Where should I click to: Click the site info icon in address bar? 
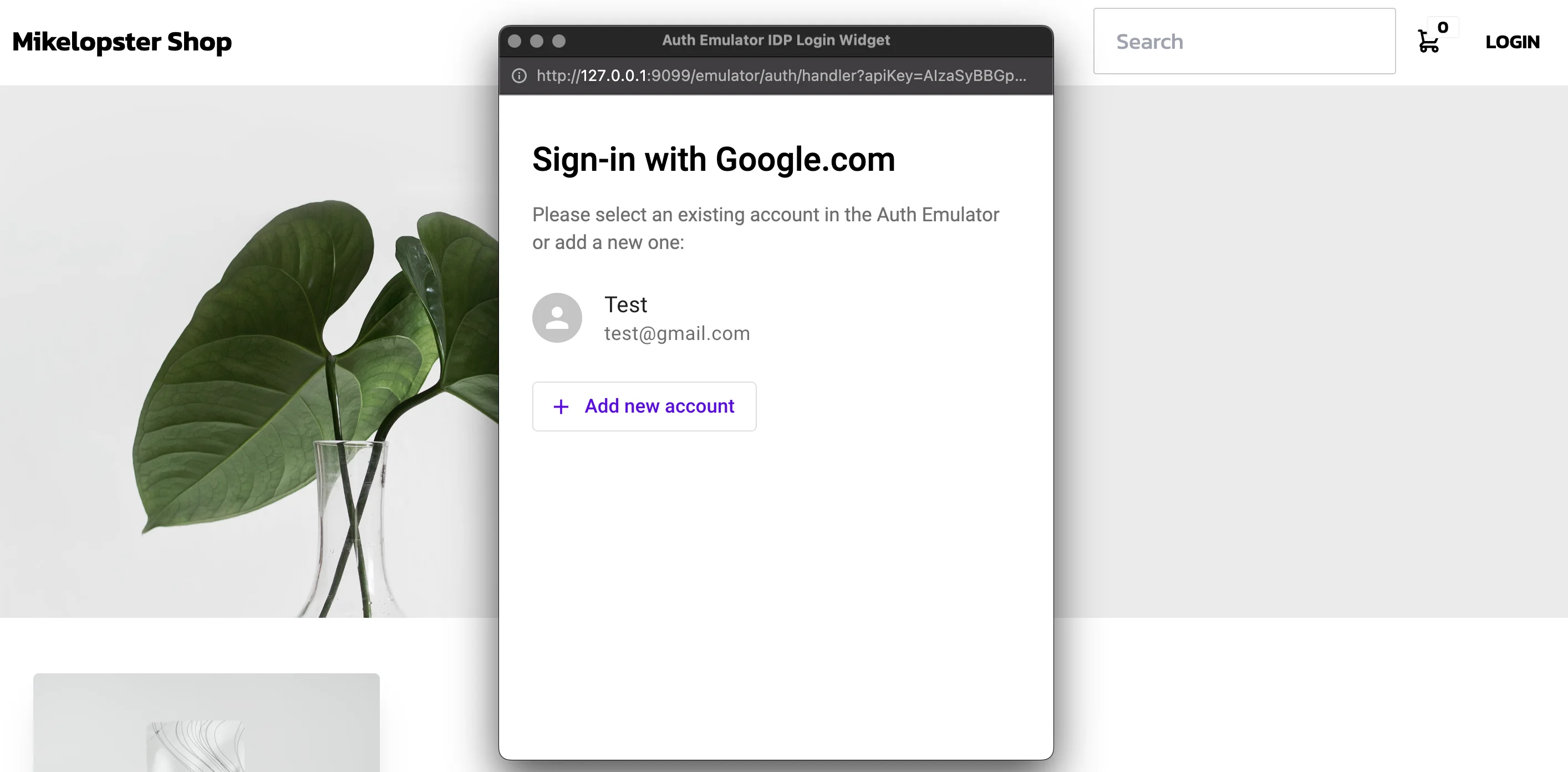tap(518, 75)
